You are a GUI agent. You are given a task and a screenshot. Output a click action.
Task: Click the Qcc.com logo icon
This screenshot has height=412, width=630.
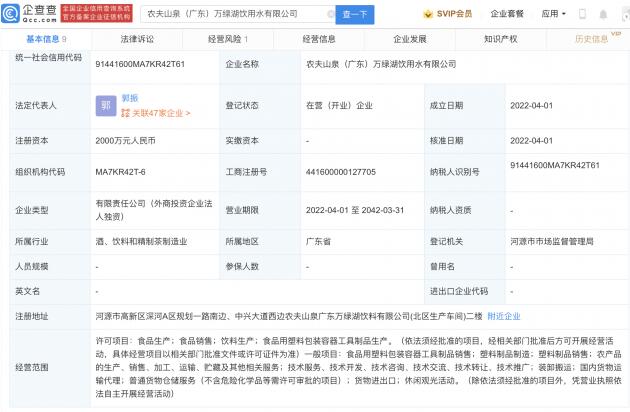point(10,14)
